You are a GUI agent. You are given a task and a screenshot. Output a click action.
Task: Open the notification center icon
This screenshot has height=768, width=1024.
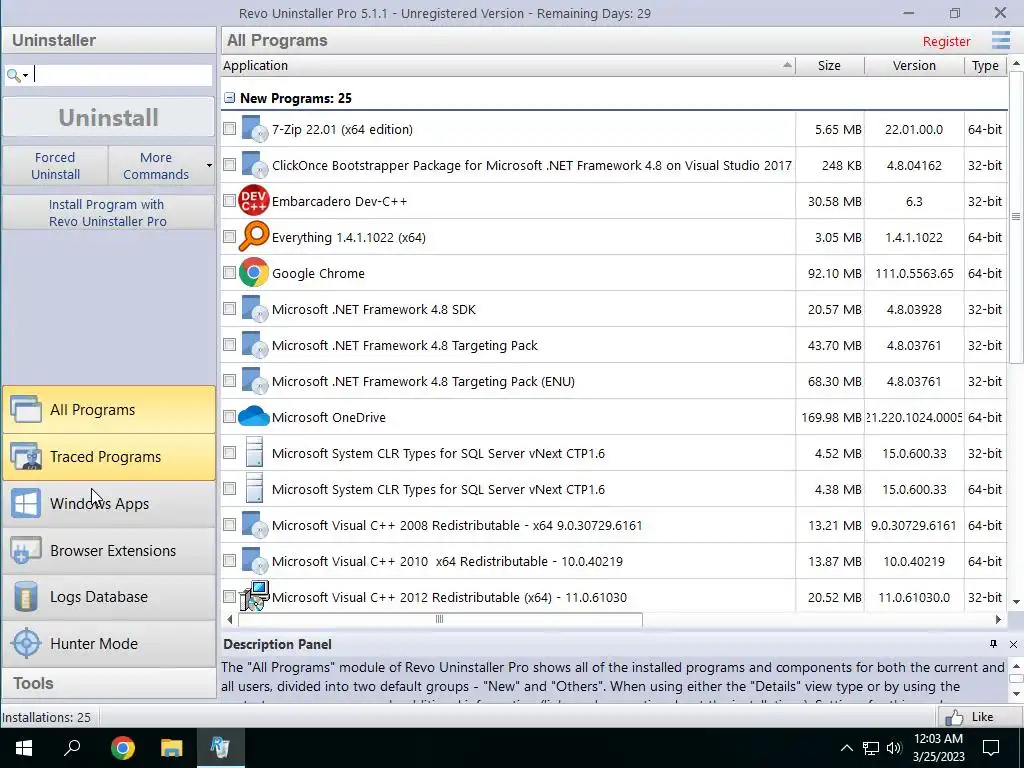click(991, 748)
